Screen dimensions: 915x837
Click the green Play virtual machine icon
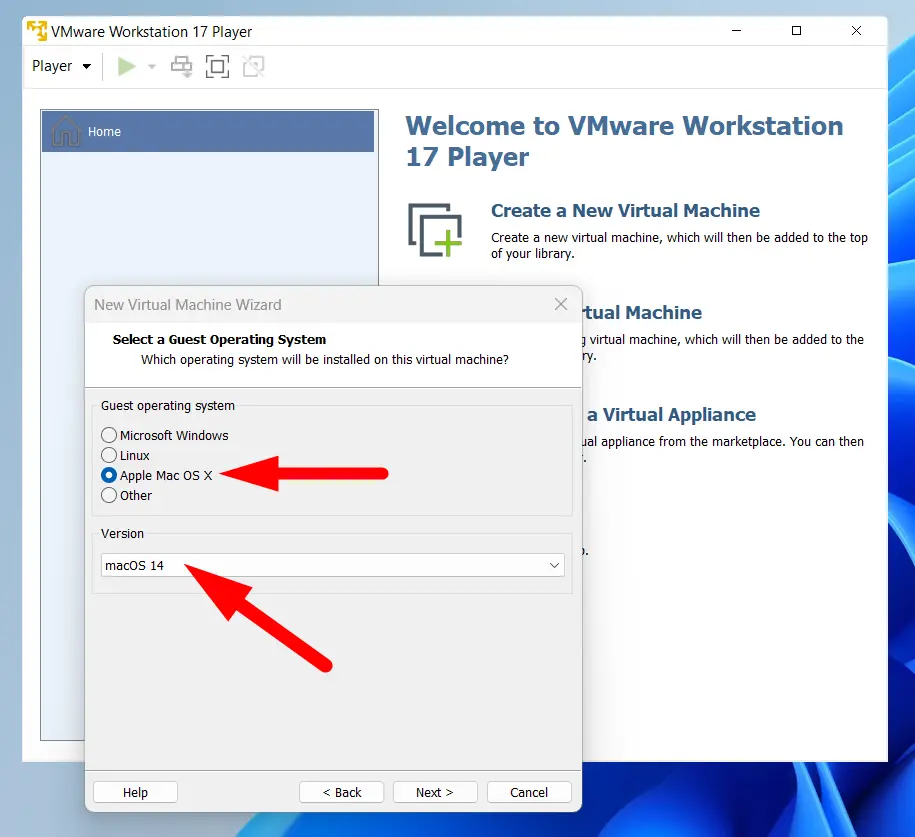tap(126, 67)
